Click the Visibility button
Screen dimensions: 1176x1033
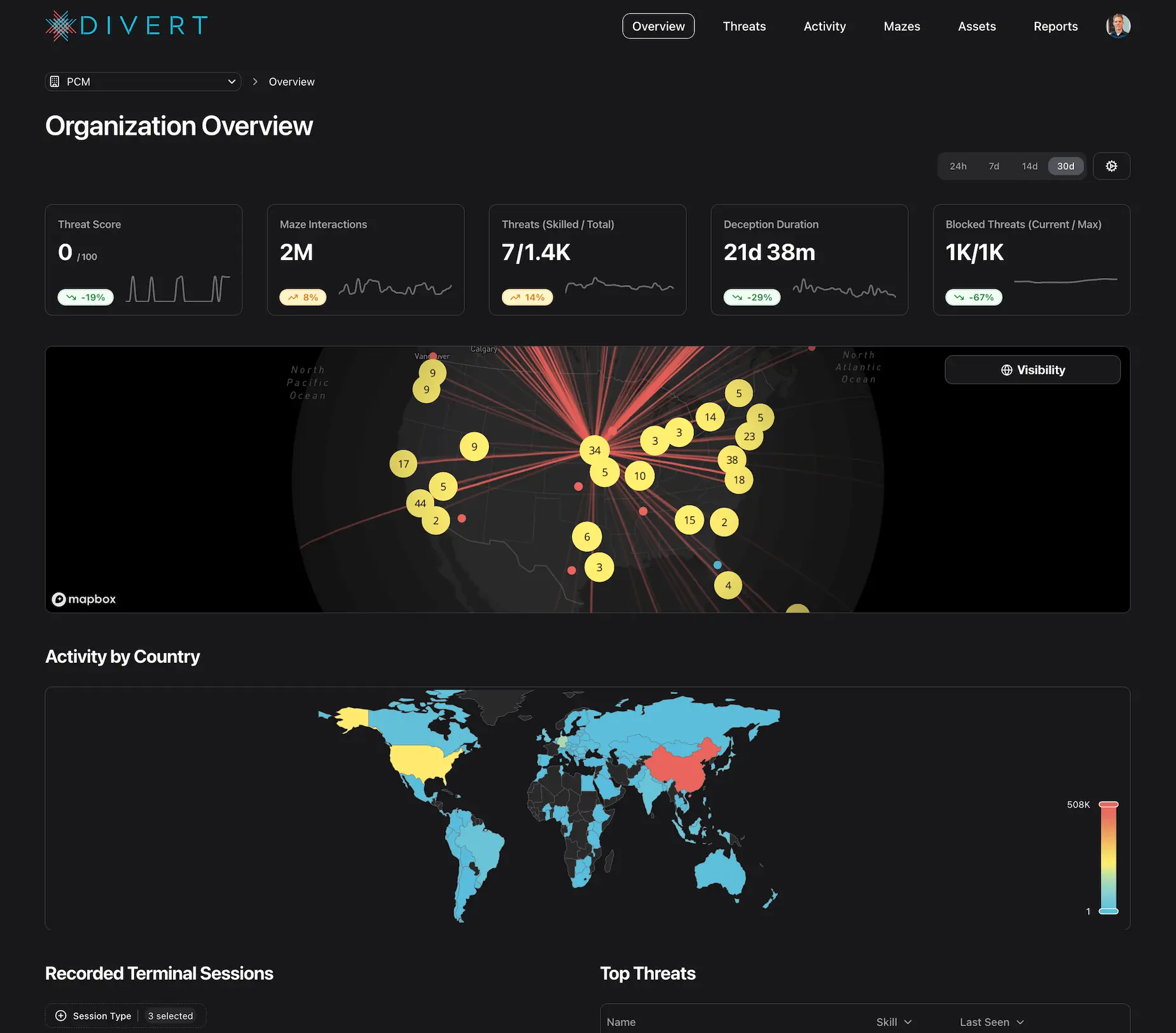(x=1032, y=370)
